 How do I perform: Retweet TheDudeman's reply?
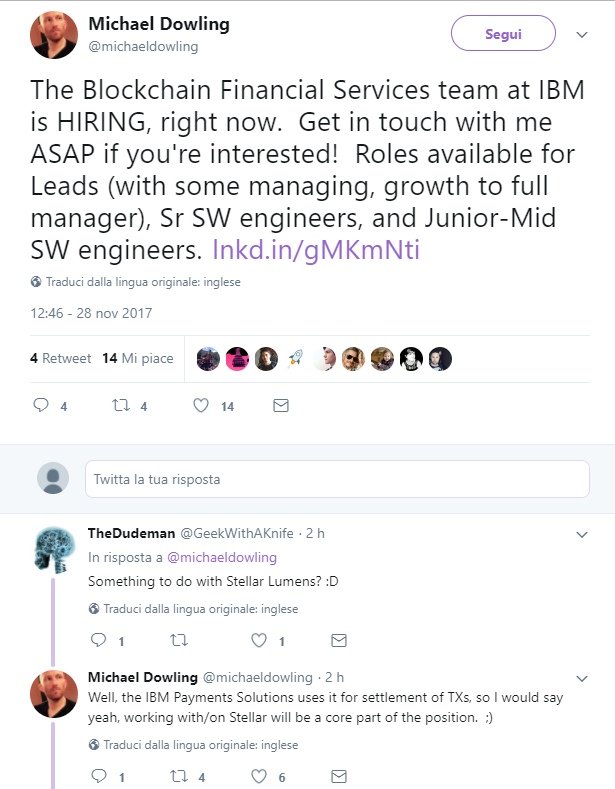point(179,640)
